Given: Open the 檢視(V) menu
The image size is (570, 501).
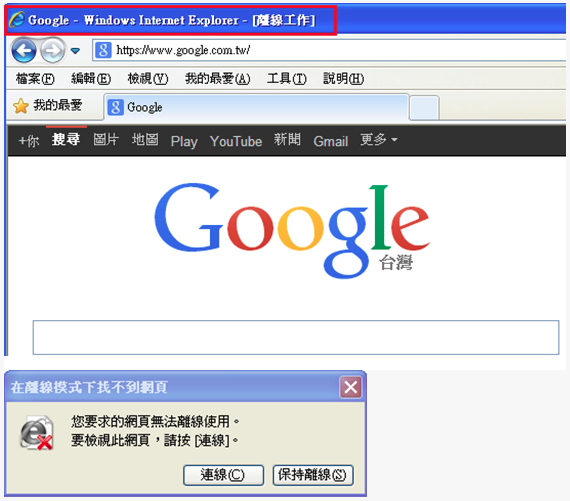Looking at the screenshot, I should pos(148,79).
